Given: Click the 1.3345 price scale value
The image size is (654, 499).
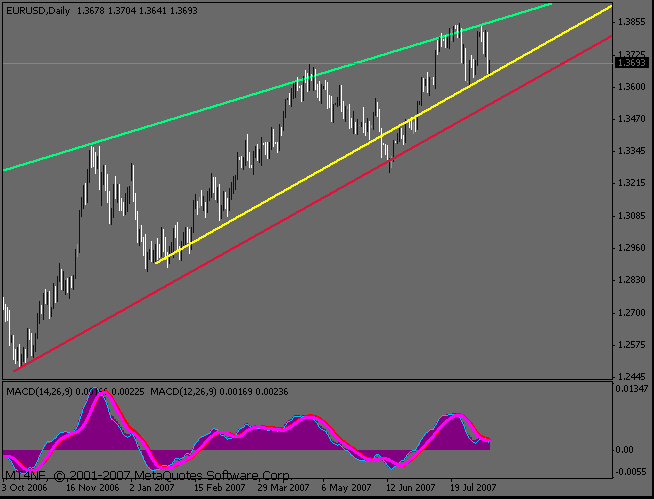Looking at the screenshot, I should click(631, 151).
